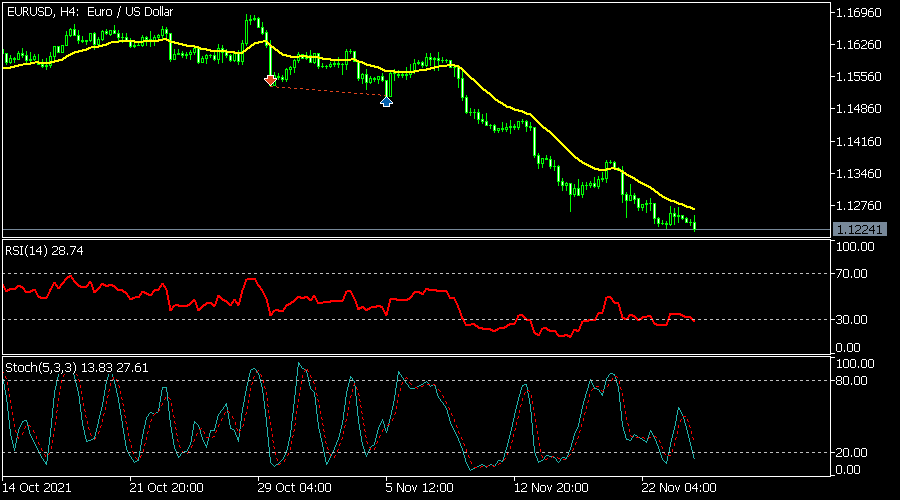Click the 1.14160 price scale value
This screenshot has width=900, height=500.
(859, 141)
